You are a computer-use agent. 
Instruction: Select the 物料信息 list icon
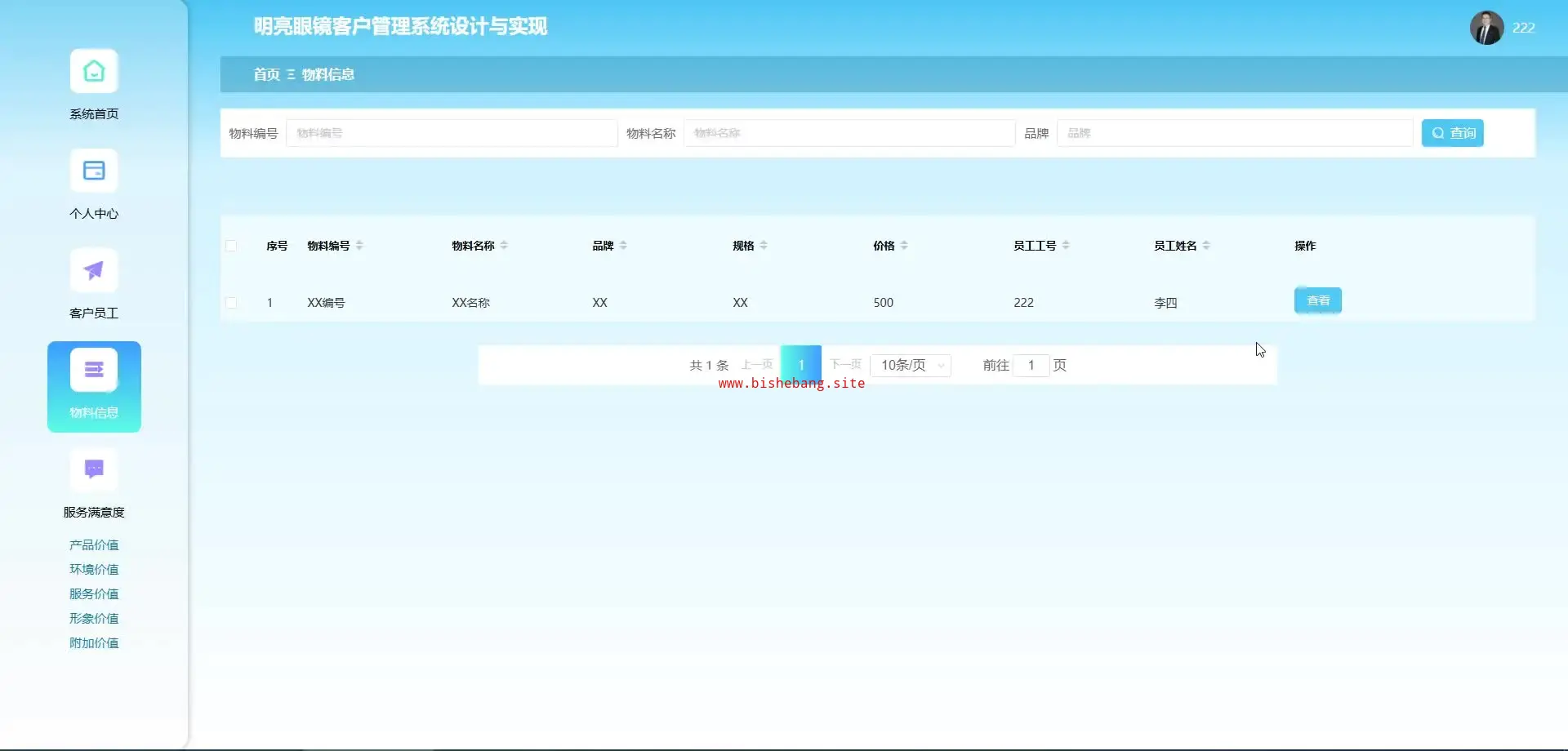coord(94,371)
